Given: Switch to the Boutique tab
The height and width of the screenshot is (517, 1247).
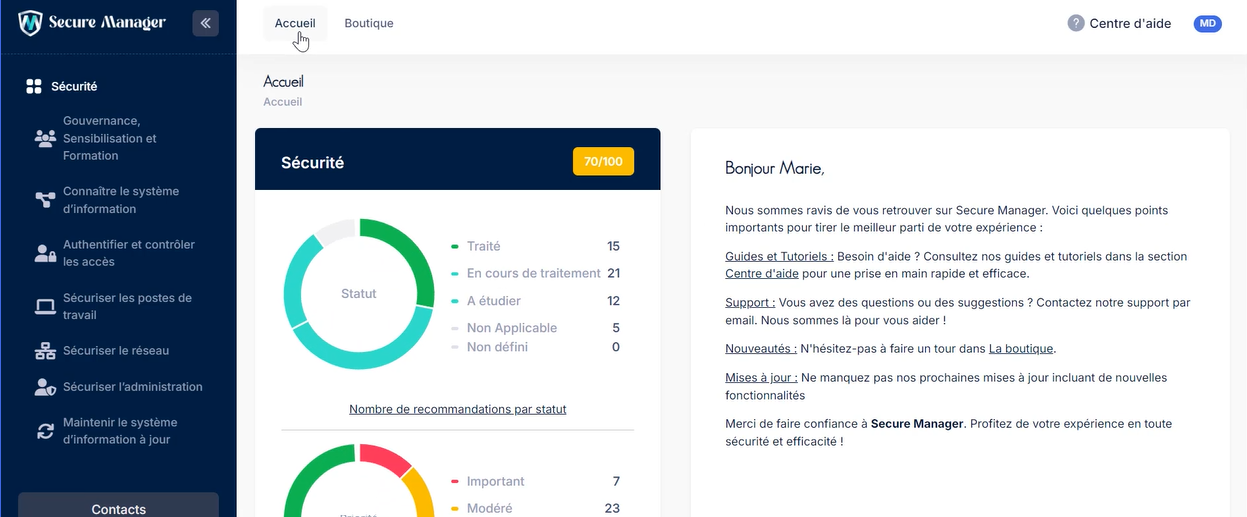Looking at the screenshot, I should pyautogui.click(x=369, y=23).
